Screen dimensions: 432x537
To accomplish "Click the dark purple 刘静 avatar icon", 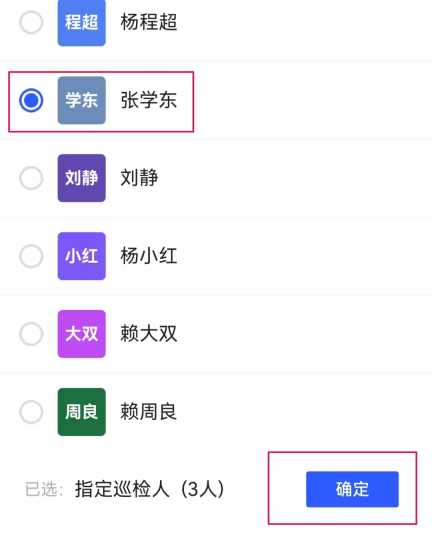I will click(x=82, y=178).
